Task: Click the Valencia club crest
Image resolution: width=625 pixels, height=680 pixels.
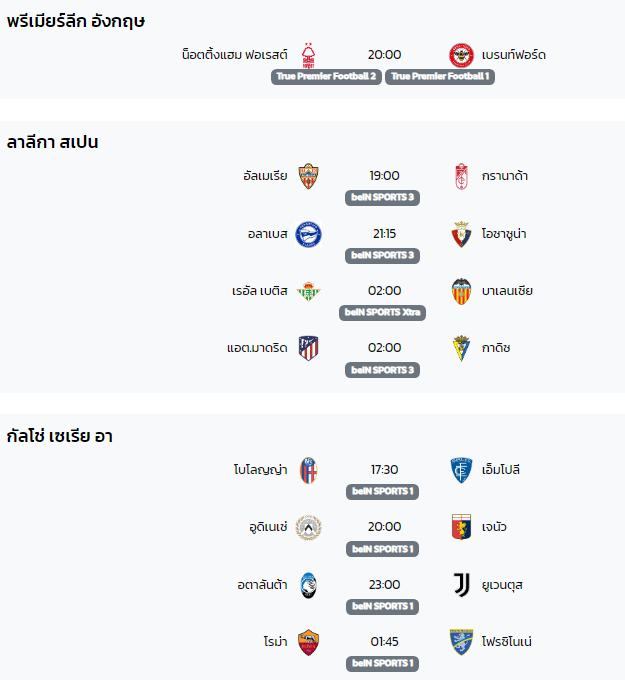Action: [x=461, y=291]
